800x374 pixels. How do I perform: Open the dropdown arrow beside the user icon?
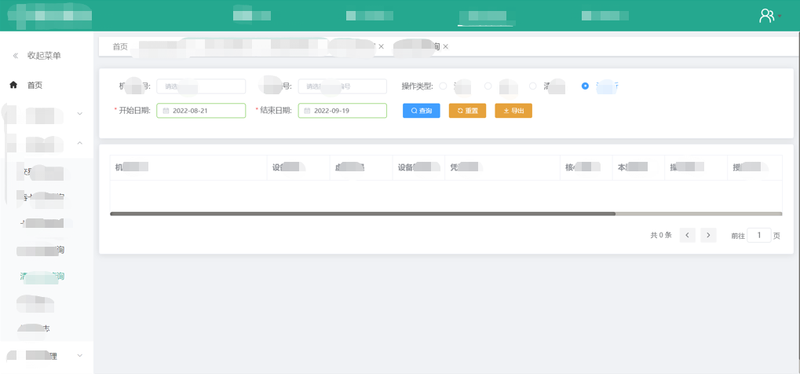[780, 16]
